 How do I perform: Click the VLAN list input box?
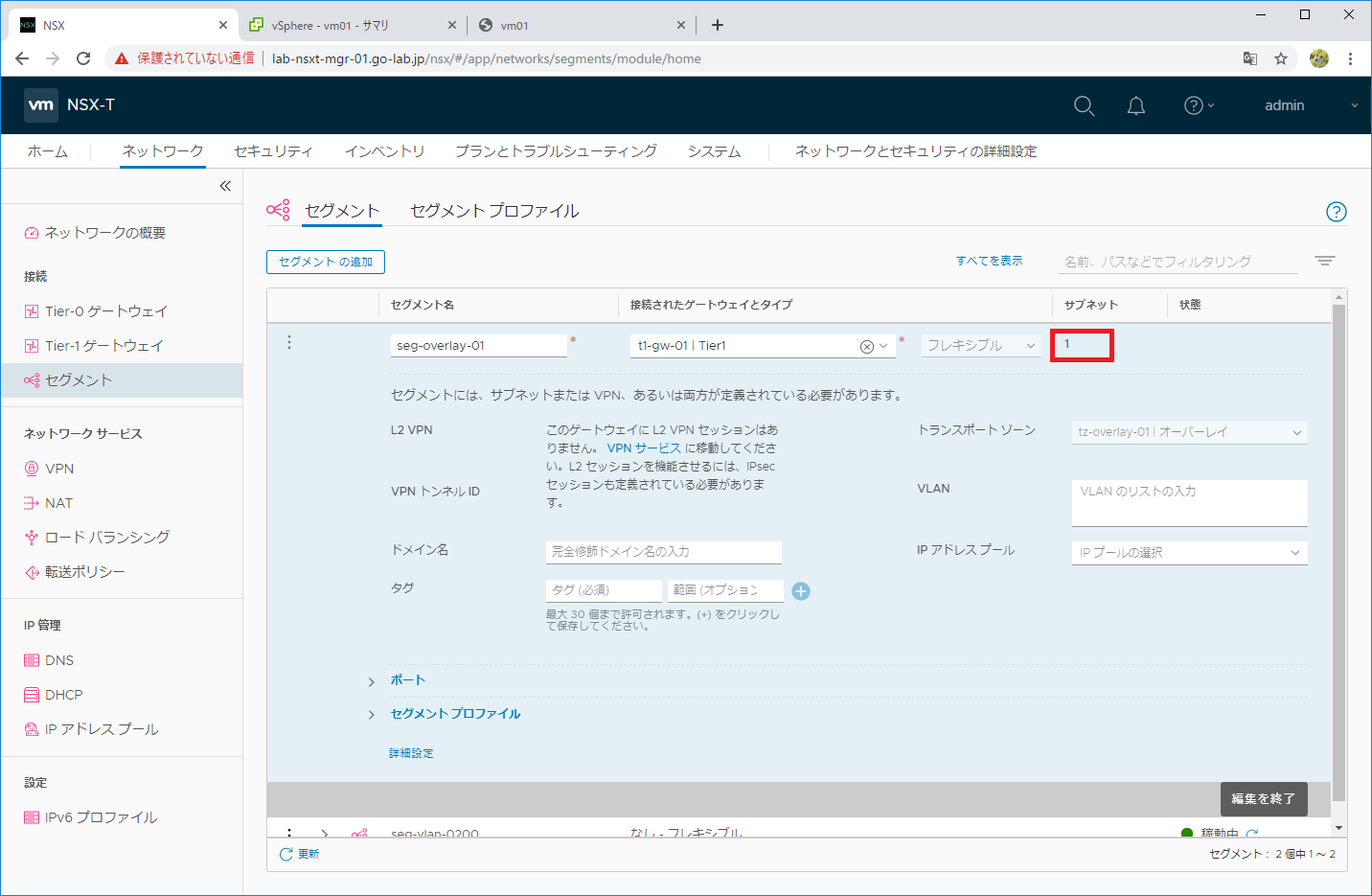point(1189,503)
